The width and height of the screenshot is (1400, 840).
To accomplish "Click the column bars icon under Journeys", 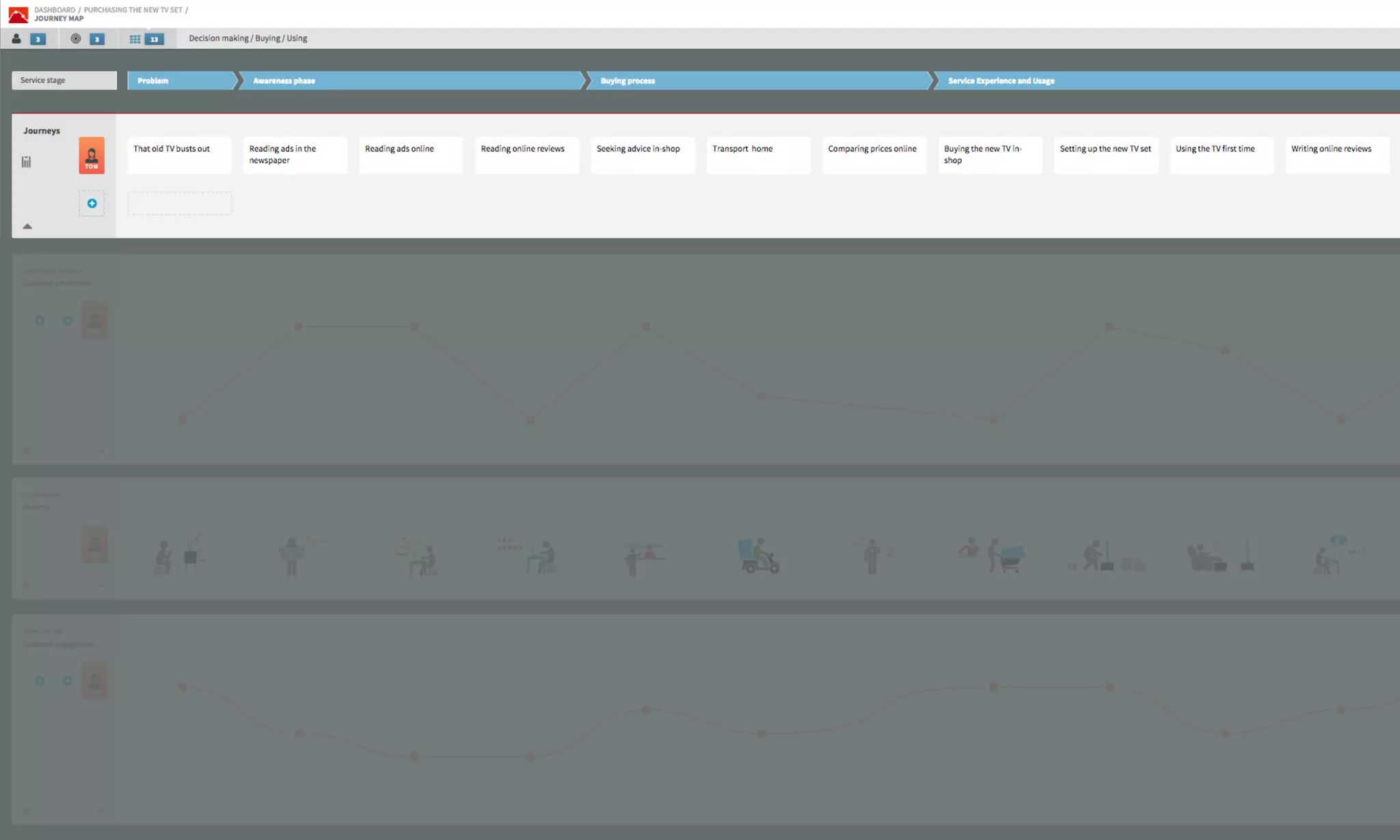I will (27, 162).
